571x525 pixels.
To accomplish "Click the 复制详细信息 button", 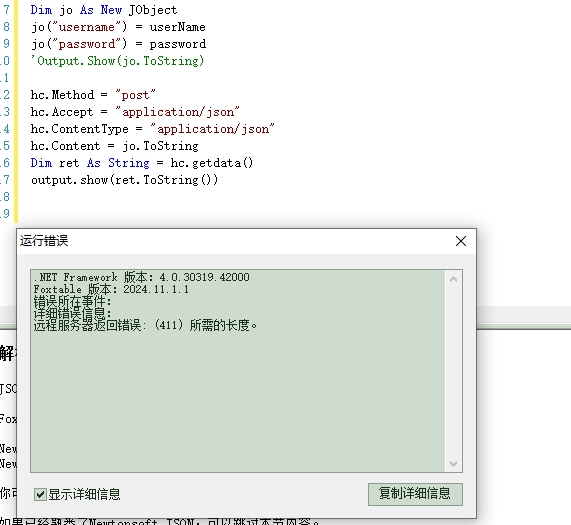I will pyautogui.click(x=415, y=494).
